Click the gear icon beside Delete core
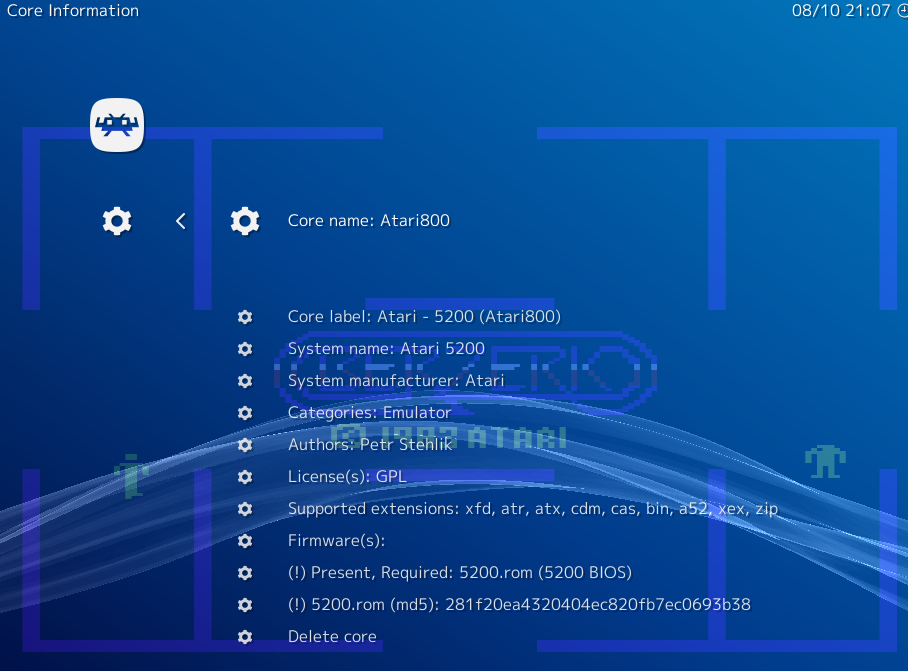908x671 pixels. (x=245, y=637)
